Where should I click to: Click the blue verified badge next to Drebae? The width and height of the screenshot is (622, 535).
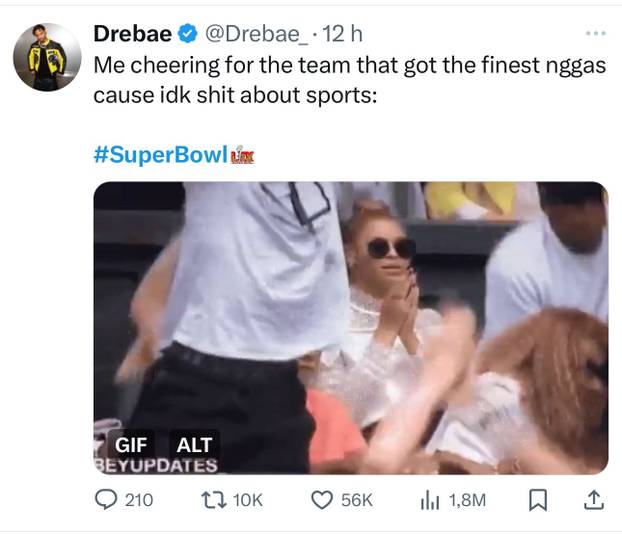[x=188, y=33]
